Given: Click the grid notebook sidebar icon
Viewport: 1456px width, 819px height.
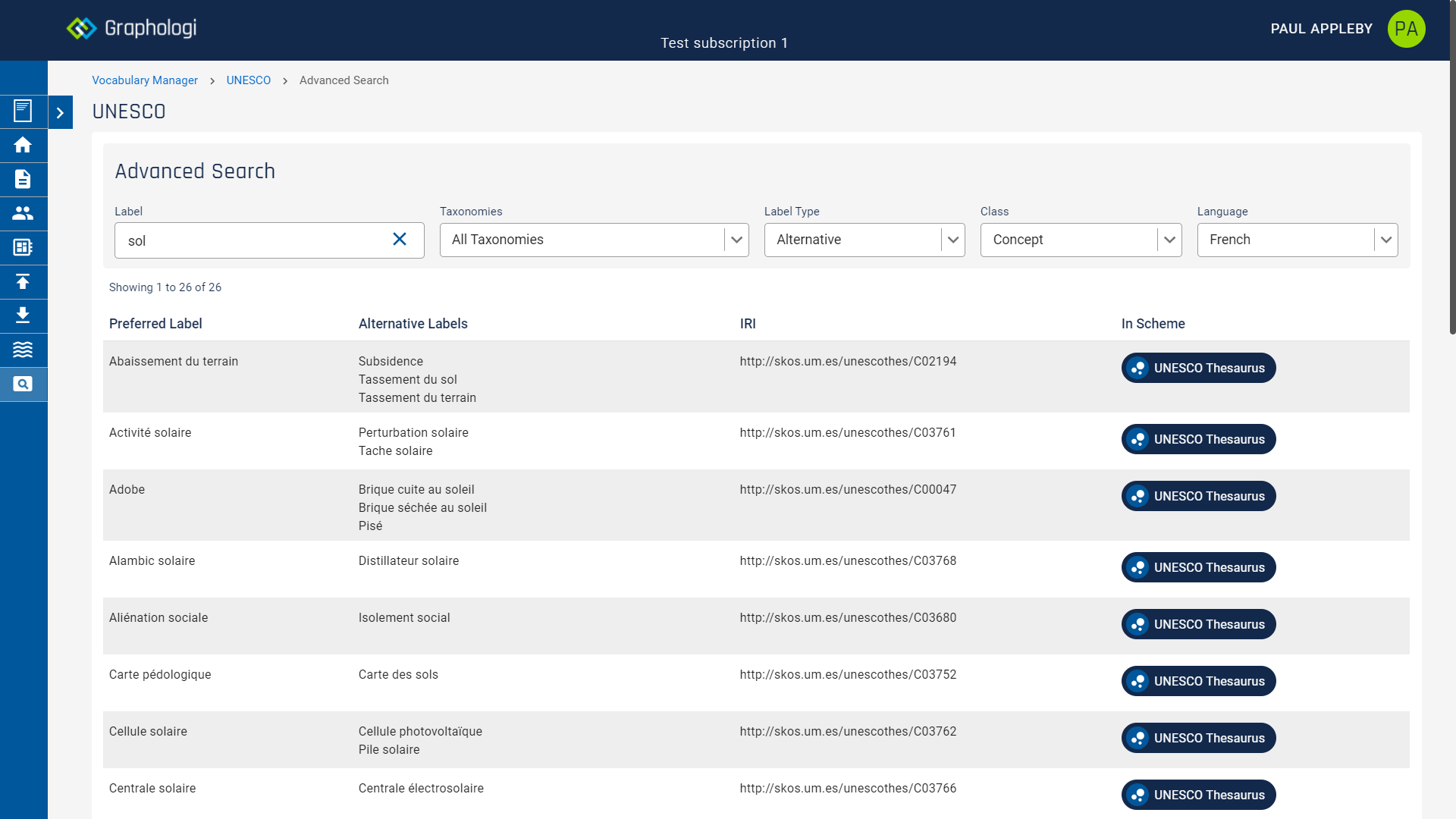Looking at the screenshot, I should [x=23, y=247].
